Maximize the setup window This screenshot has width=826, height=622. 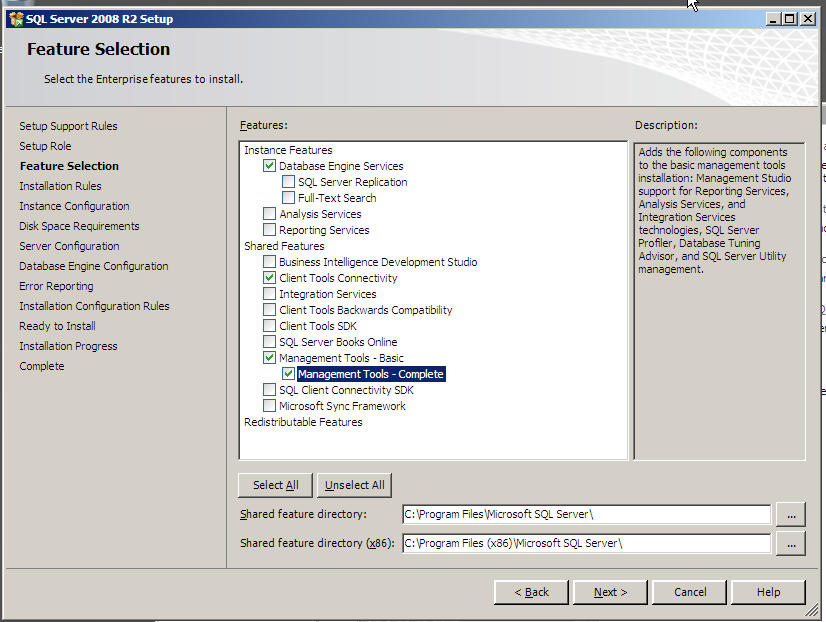pyautogui.click(x=789, y=19)
